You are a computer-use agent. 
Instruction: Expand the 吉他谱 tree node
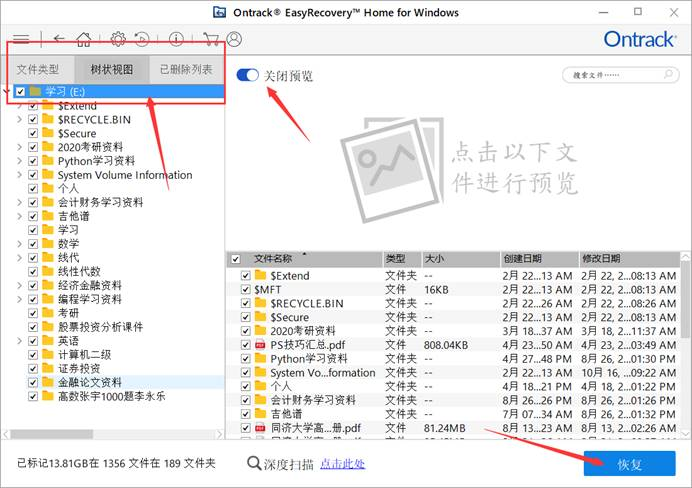point(19,216)
